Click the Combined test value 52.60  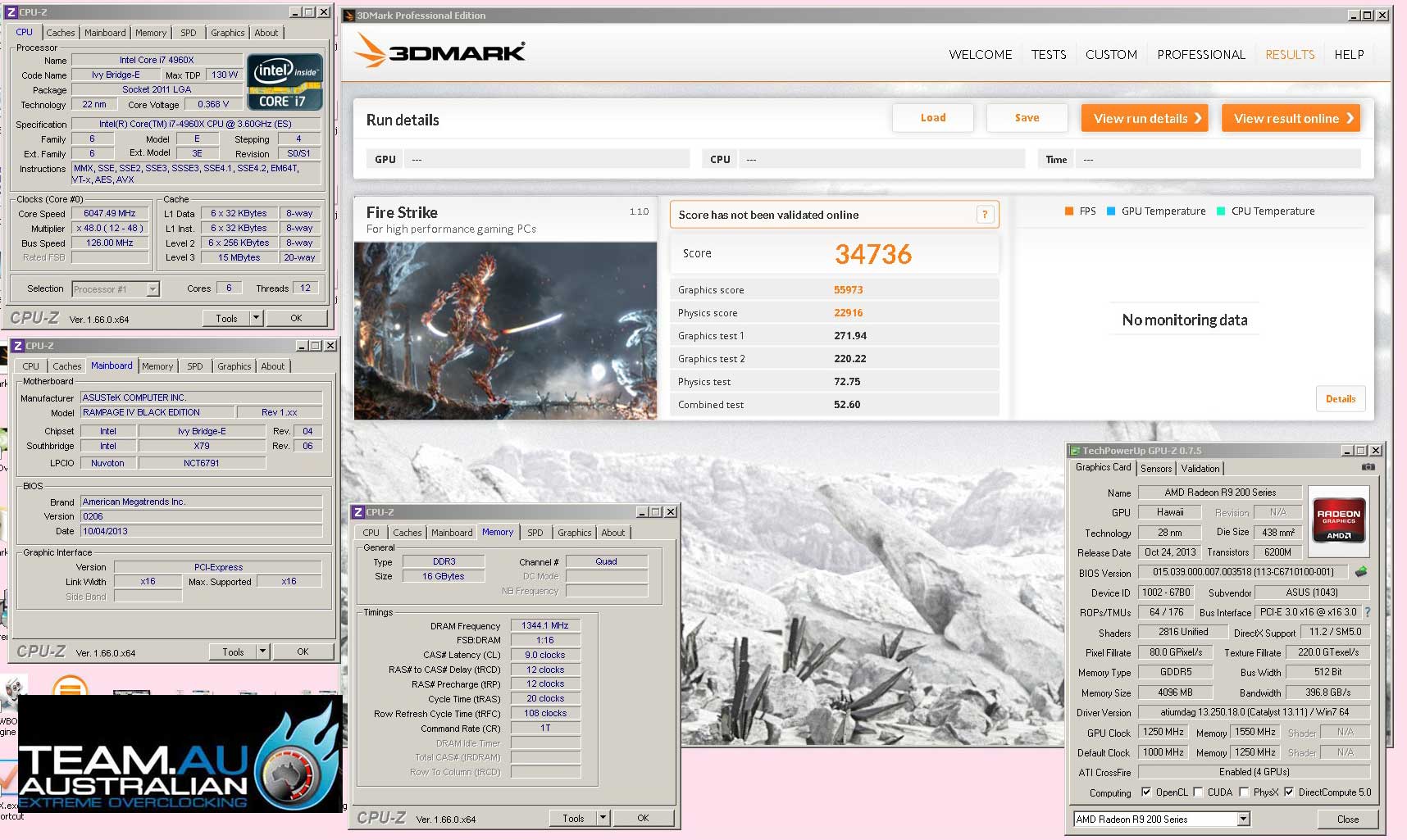(x=847, y=405)
